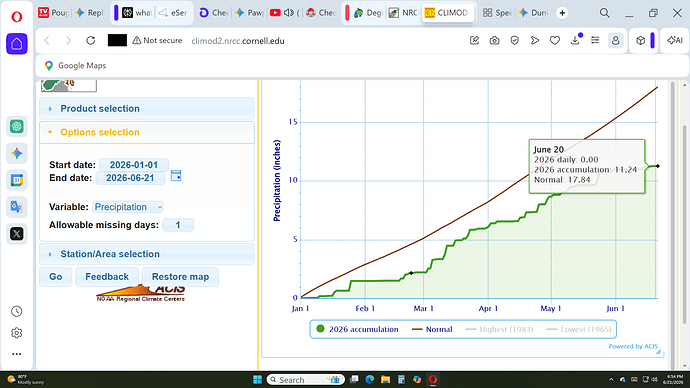Viewport: 690px width, 388px height.
Task: Bookmark this page with the heart icon
Action: 555,40
